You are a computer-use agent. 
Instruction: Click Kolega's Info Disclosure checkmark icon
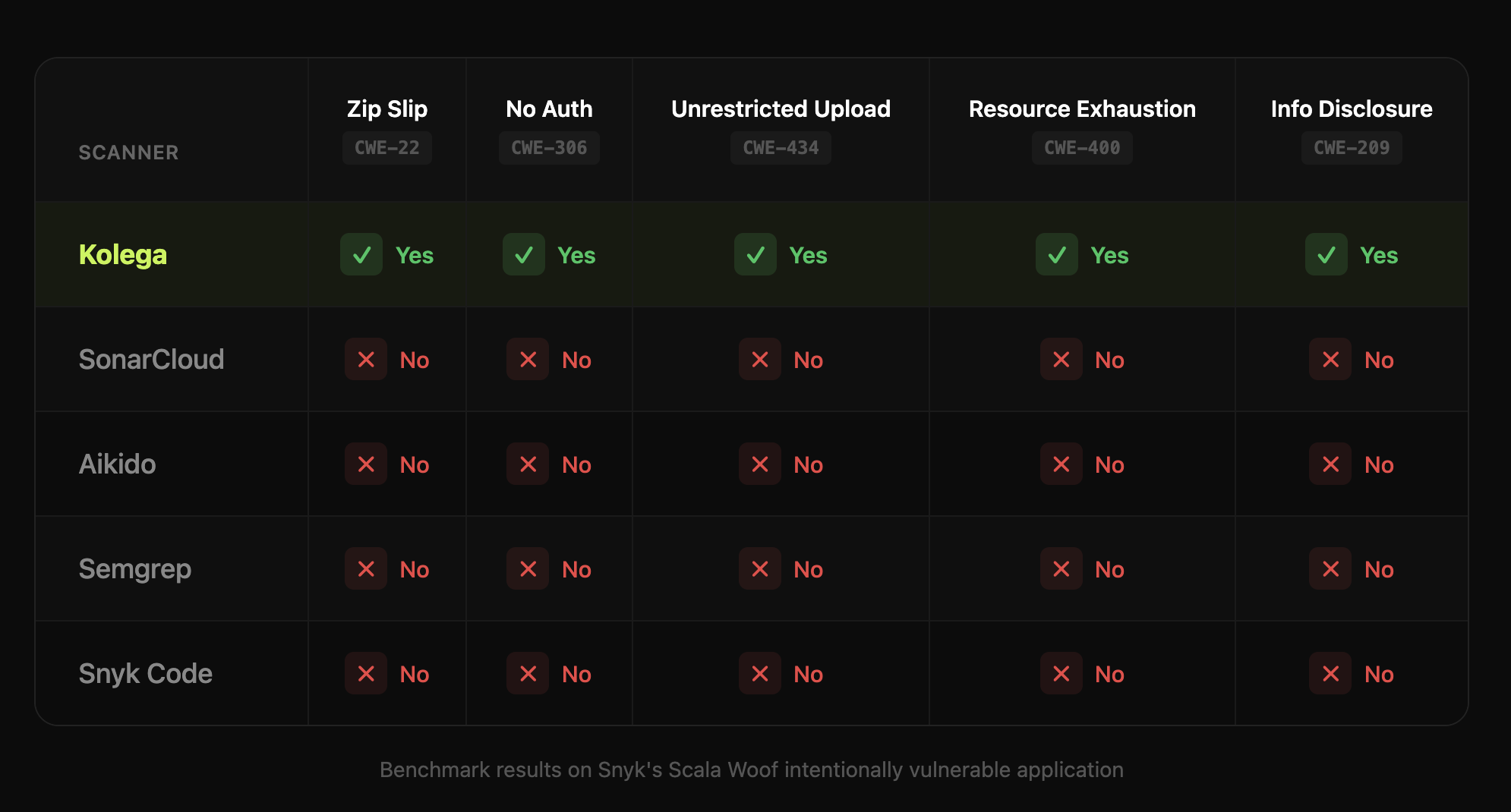1326,254
